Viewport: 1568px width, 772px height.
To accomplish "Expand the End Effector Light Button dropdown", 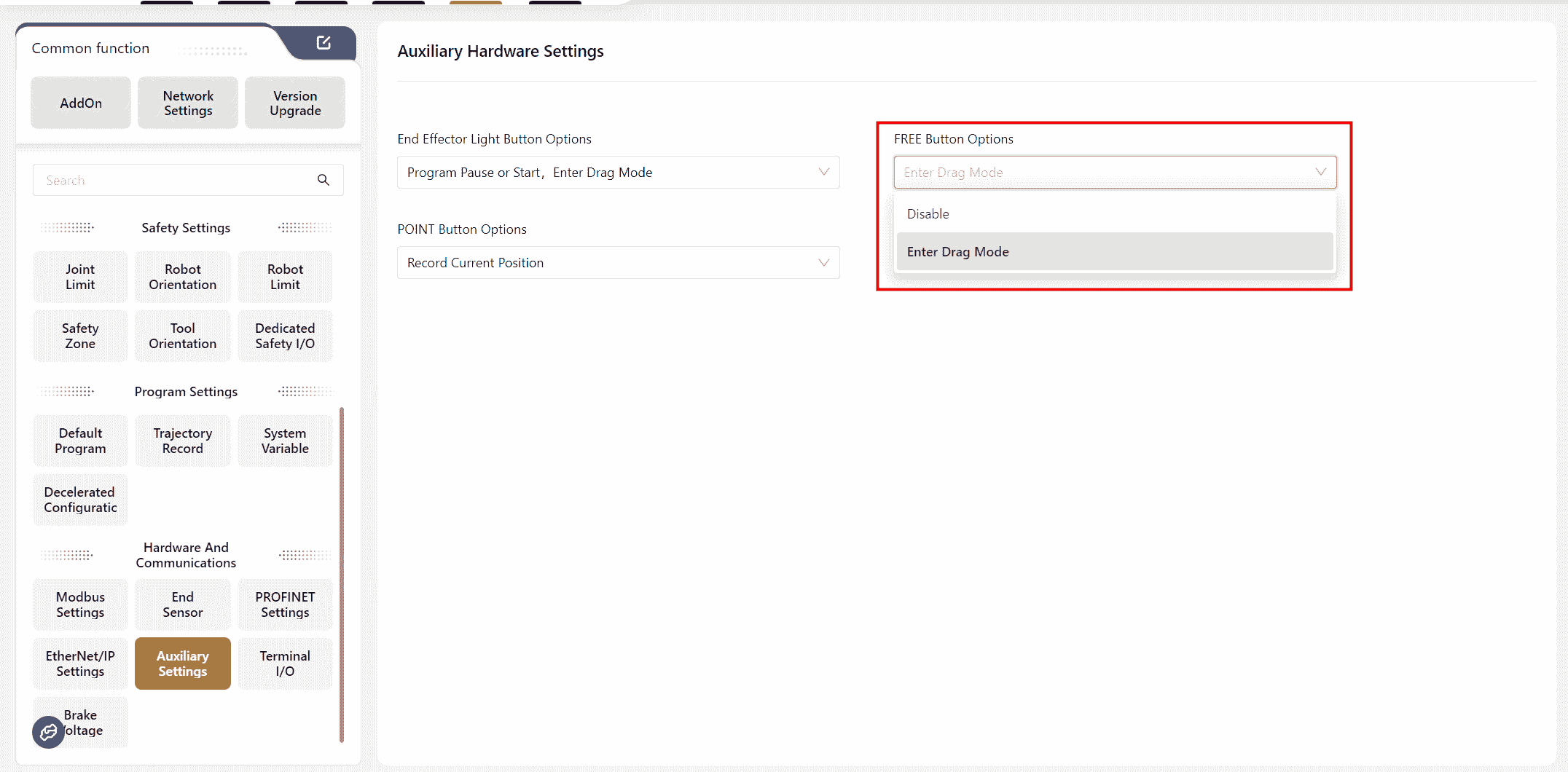I will pos(823,173).
